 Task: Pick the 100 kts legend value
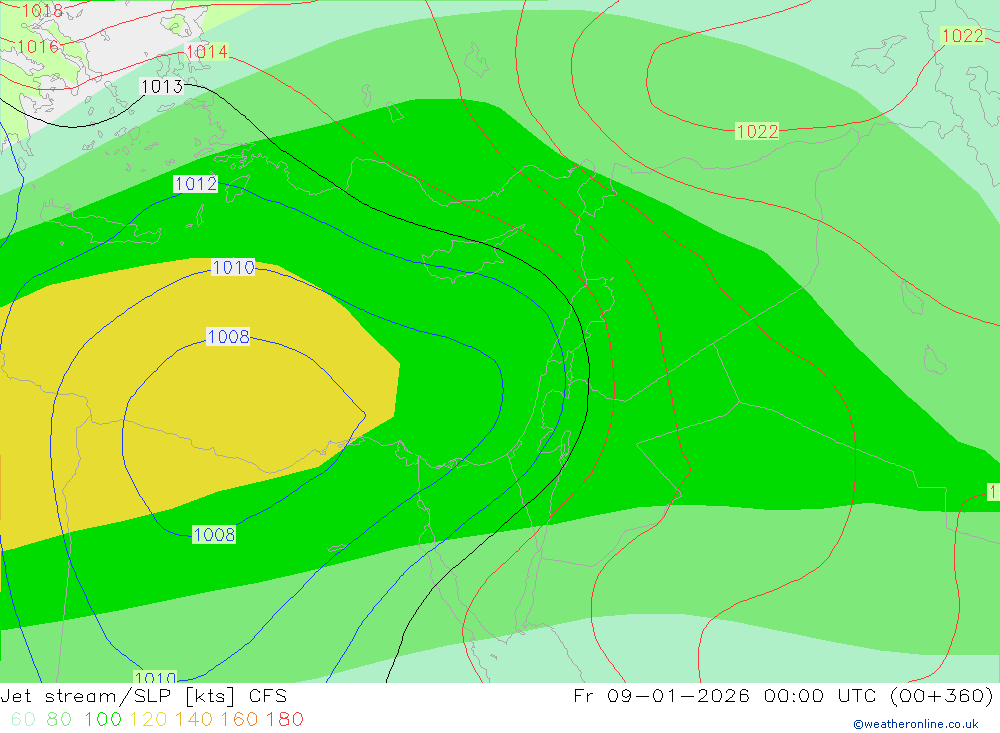tap(101, 719)
